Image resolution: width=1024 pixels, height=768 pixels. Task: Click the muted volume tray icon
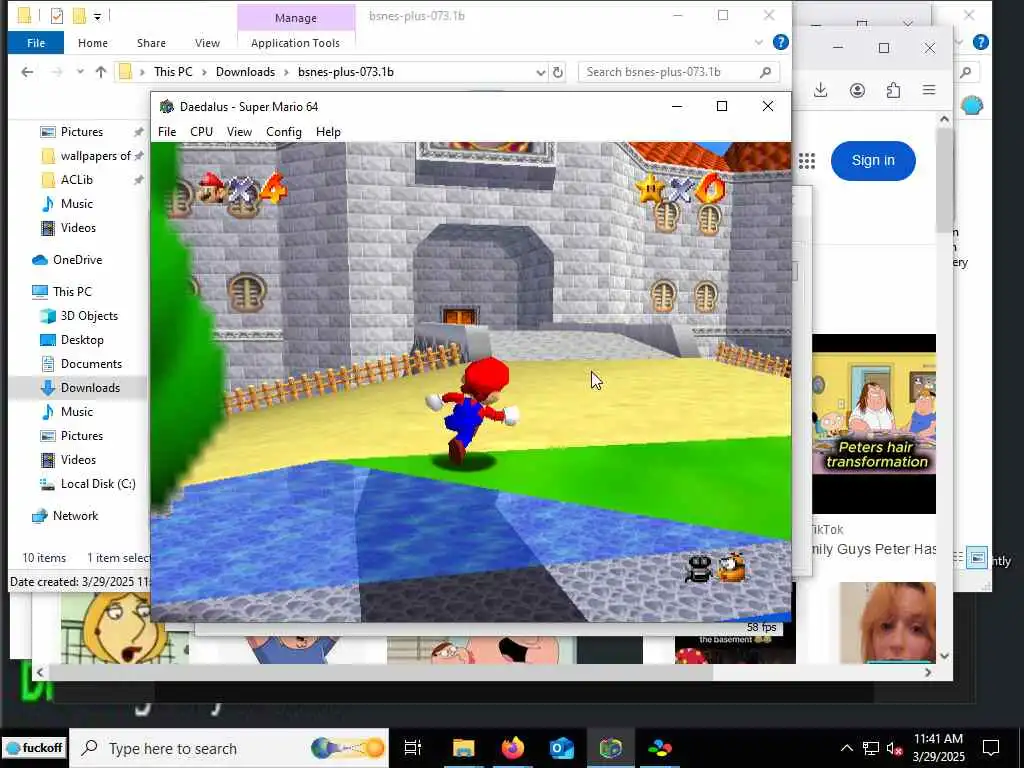tap(895, 748)
